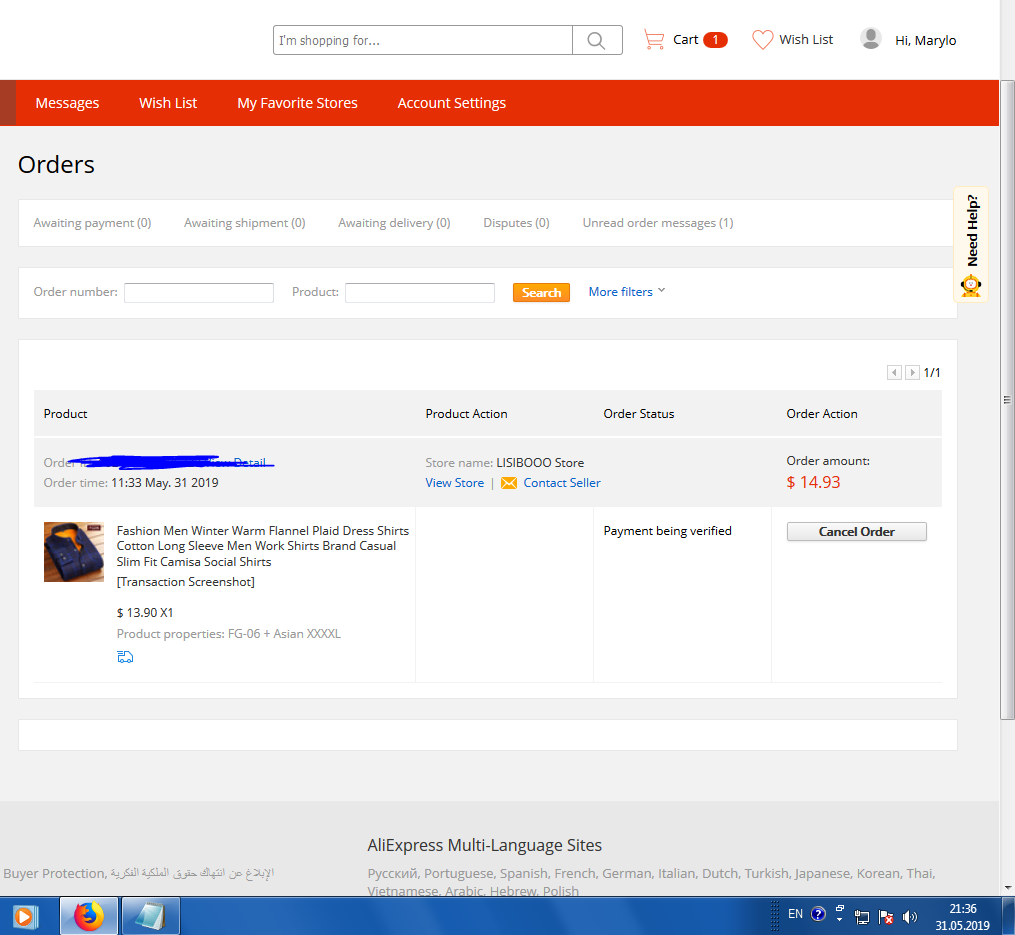Click the main 'I'm shopping for' search field

(x=423, y=40)
